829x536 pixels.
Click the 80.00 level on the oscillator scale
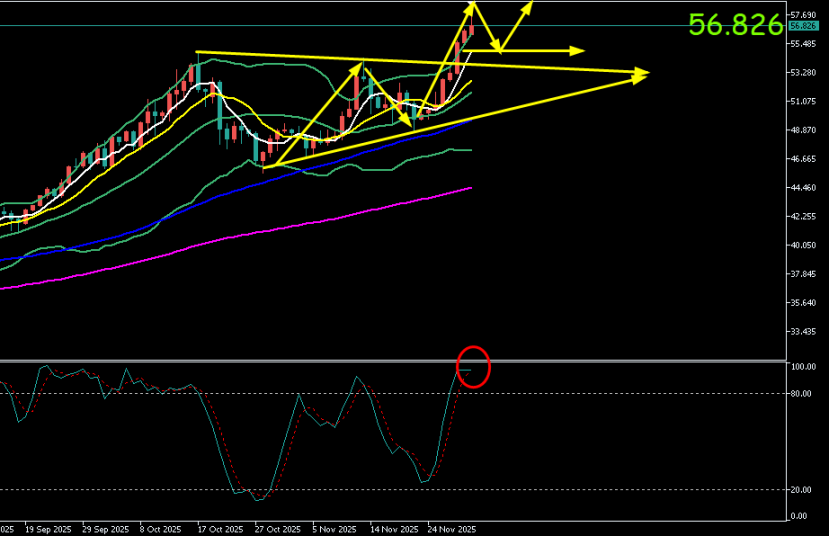(x=800, y=393)
